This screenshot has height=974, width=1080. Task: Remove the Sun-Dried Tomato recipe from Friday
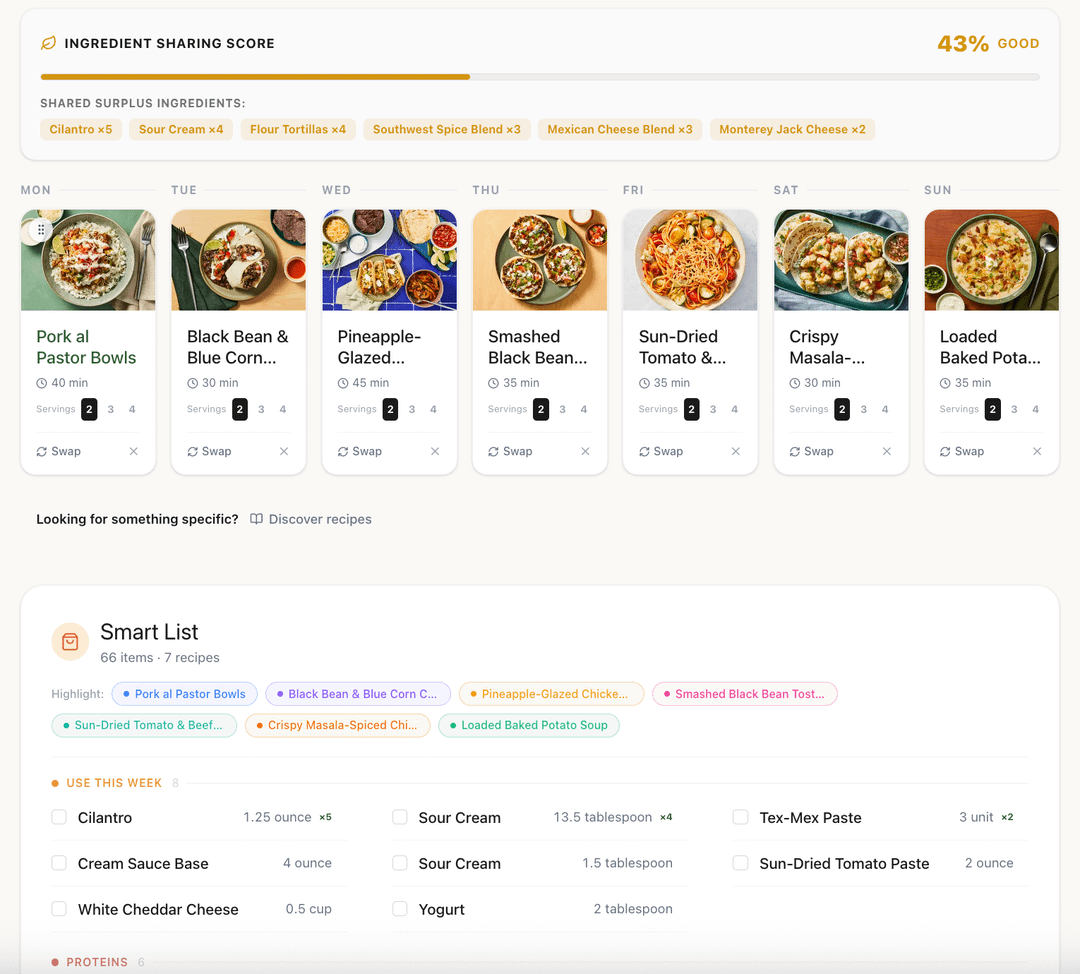coord(736,452)
